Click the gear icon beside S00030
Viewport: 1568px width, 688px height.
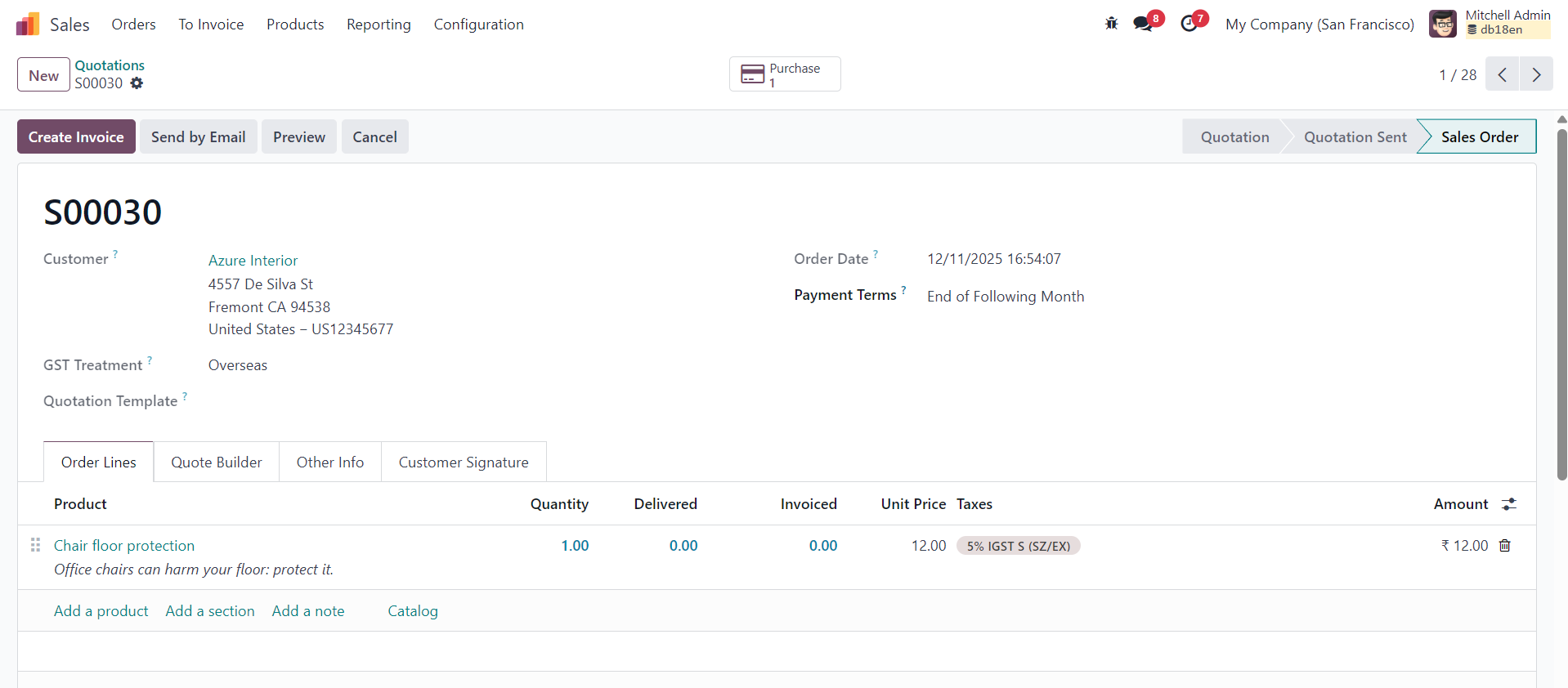pyautogui.click(x=137, y=83)
